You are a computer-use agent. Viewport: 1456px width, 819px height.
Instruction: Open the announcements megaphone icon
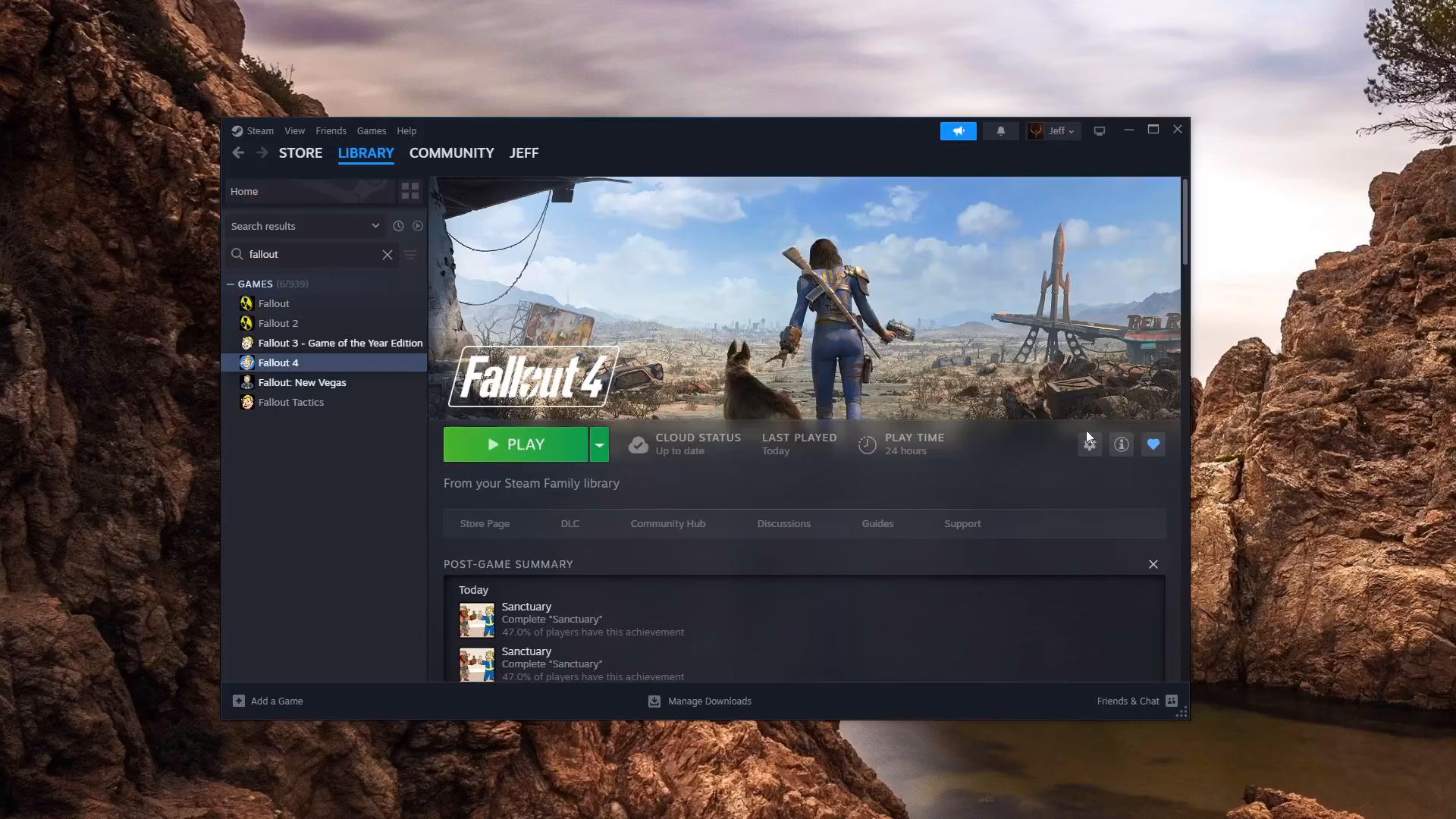959,131
